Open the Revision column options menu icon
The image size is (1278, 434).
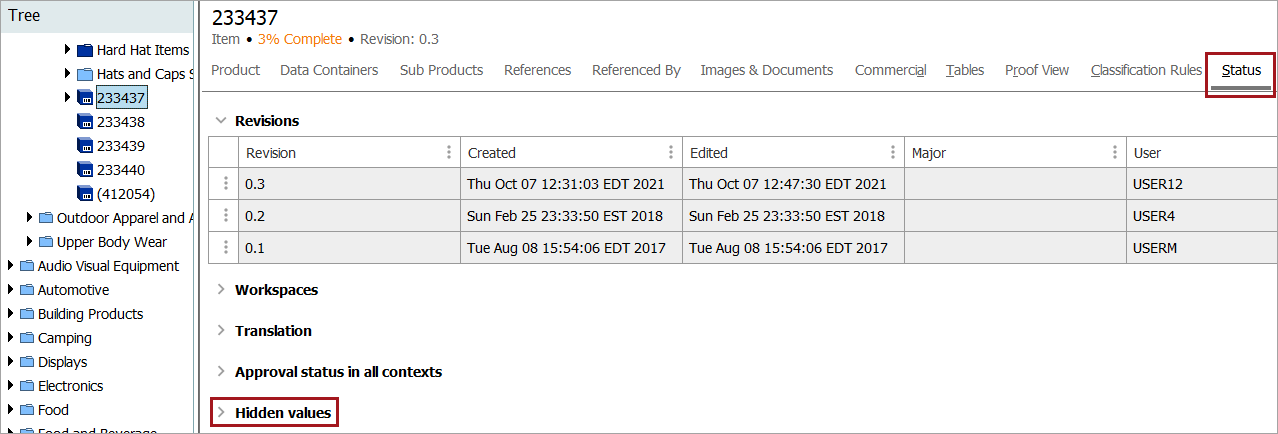pyautogui.click(x=449, y=153)
